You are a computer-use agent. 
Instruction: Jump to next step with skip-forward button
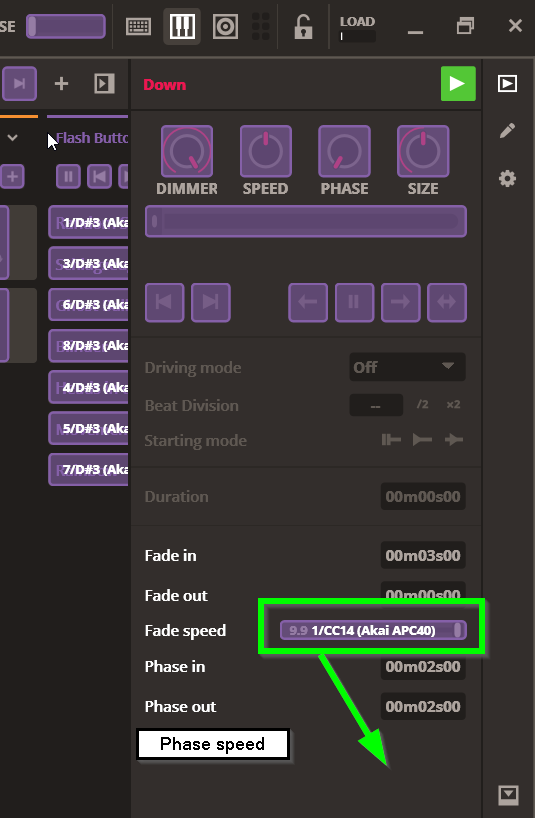(x=211, y=303)
